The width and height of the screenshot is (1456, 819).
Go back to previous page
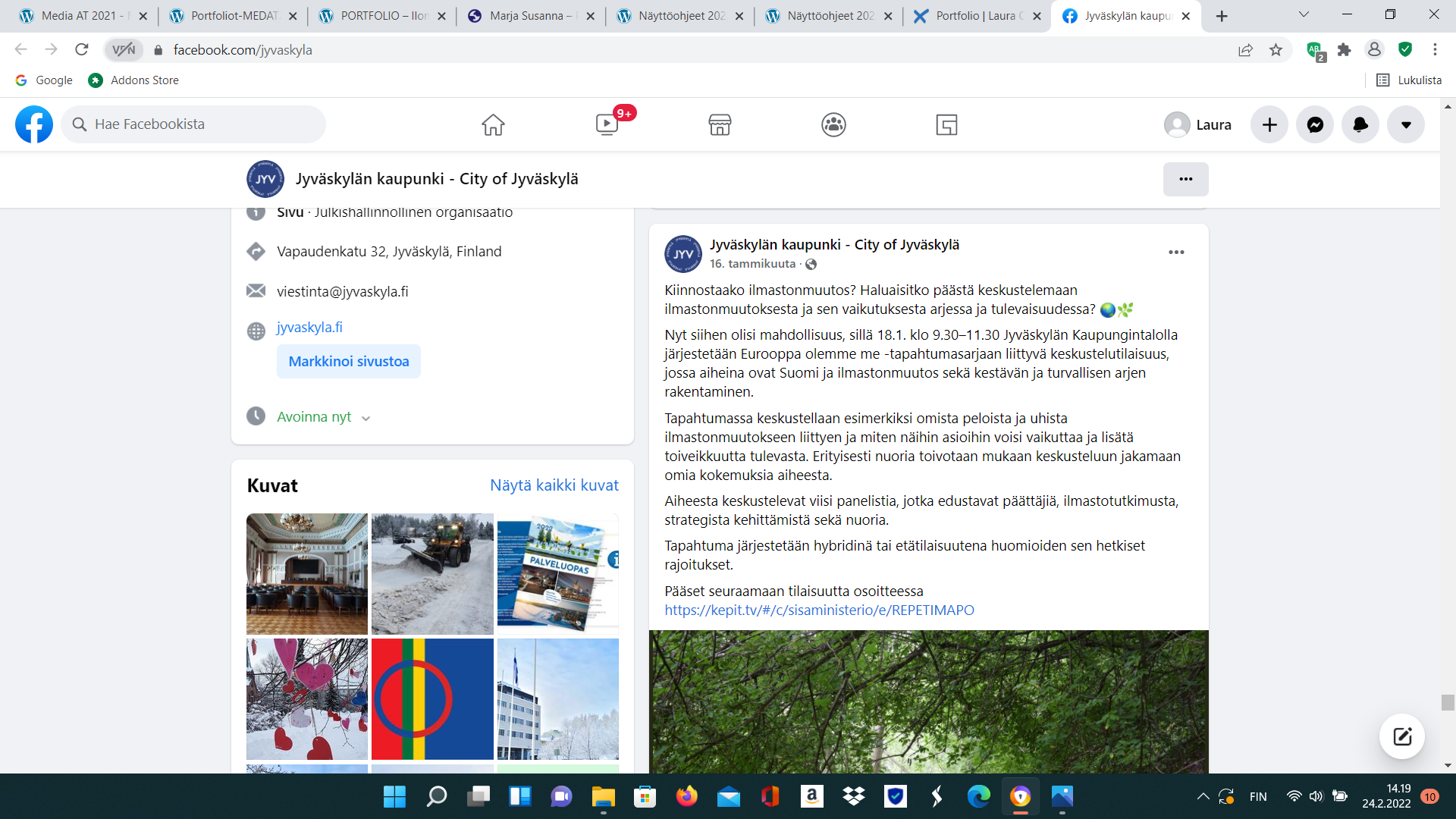tap(20, 49)
